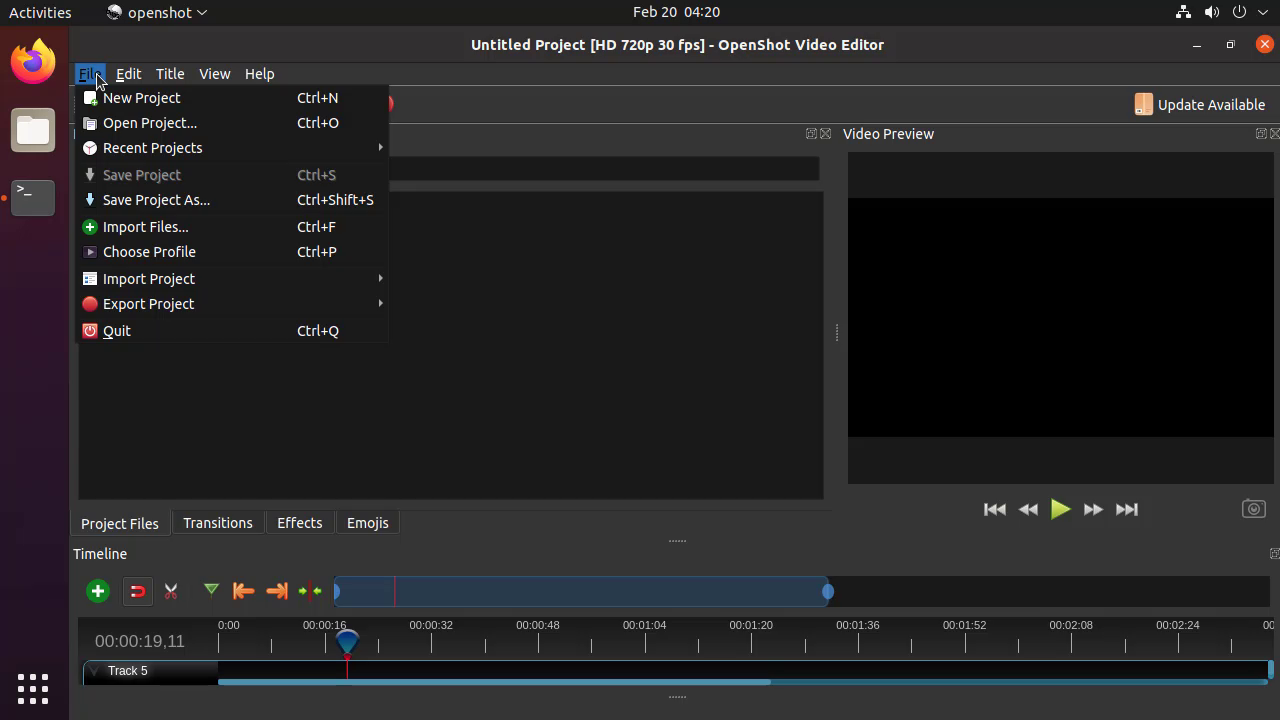Open the system volume indicator
Image resolution: width=1280 pixels, height=720 pixels.
coord(1211,12)
